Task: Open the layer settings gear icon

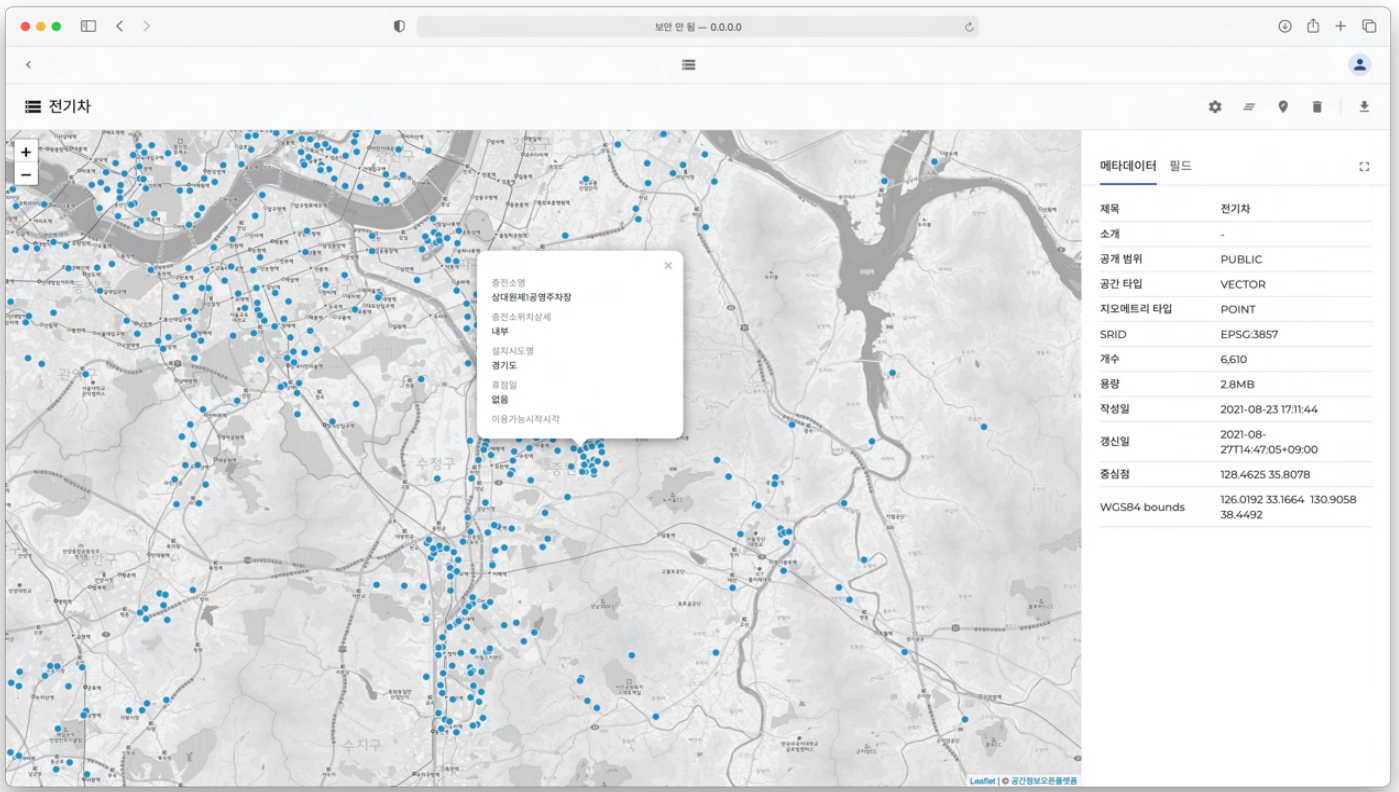Action: [1214, 107]
